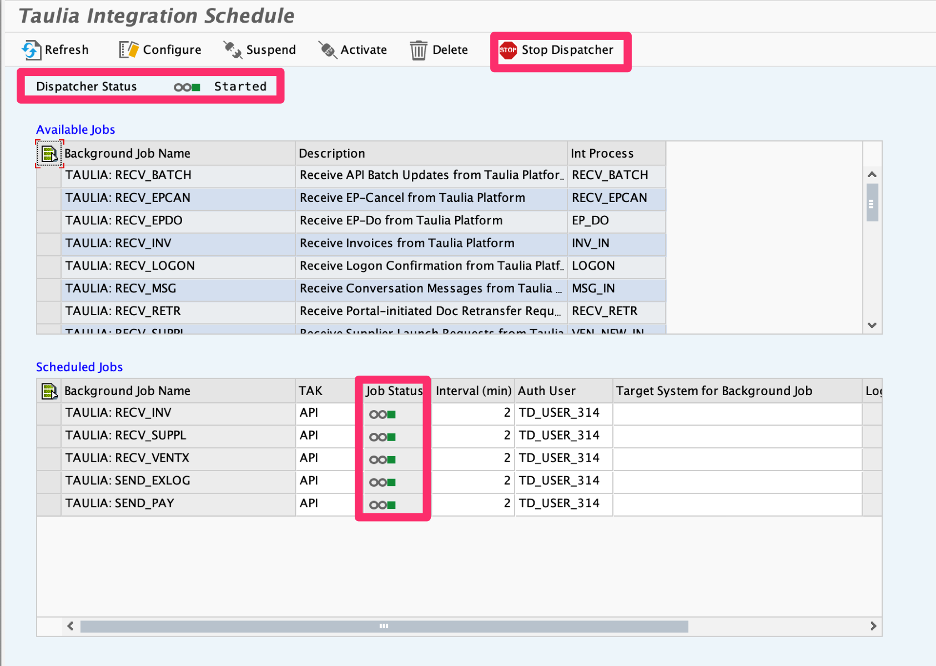Click Auth User column header

point(564,391)
